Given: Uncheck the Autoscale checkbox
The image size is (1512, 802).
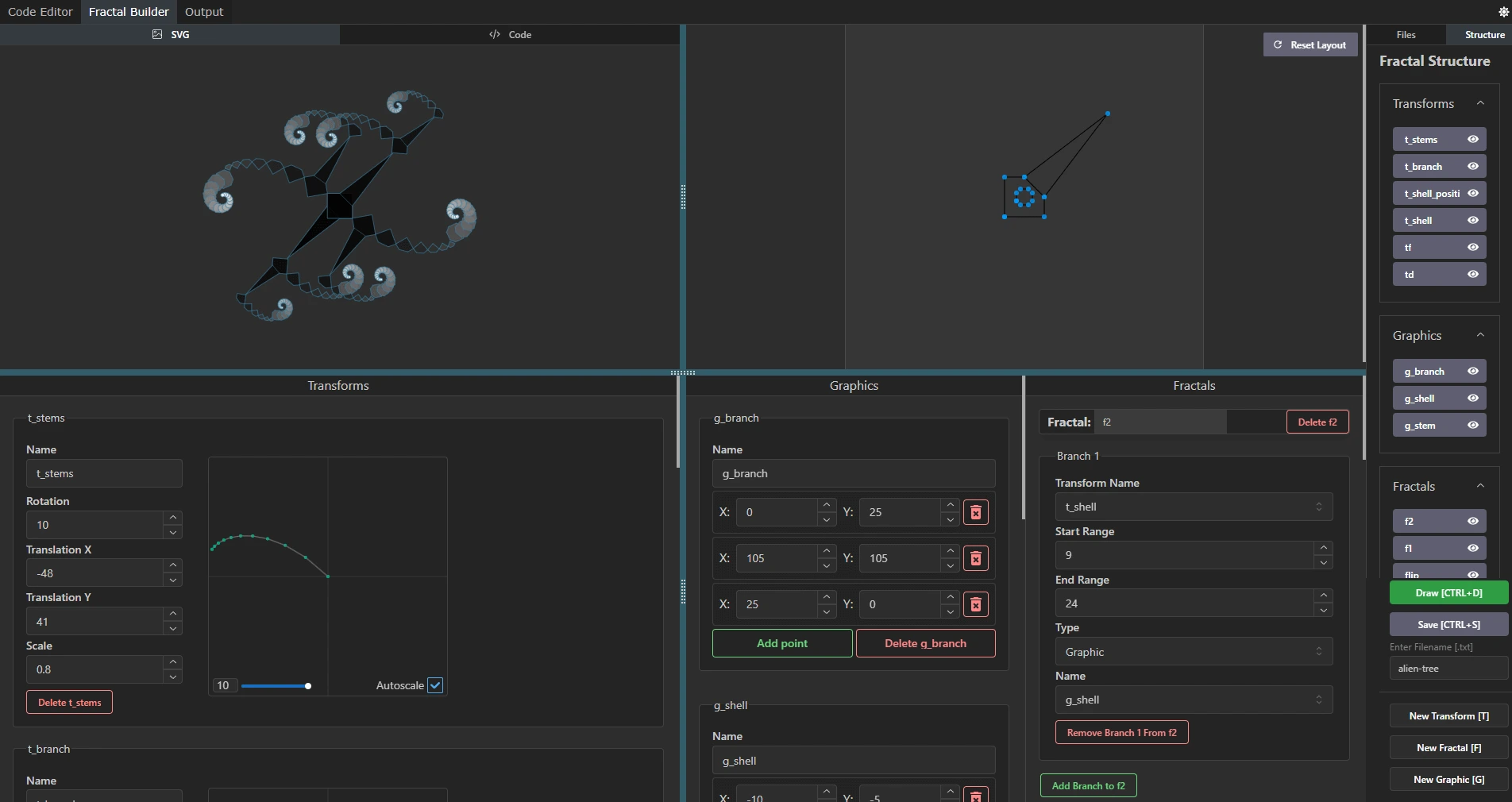Looking at the screenshot, I should point(435,684).
